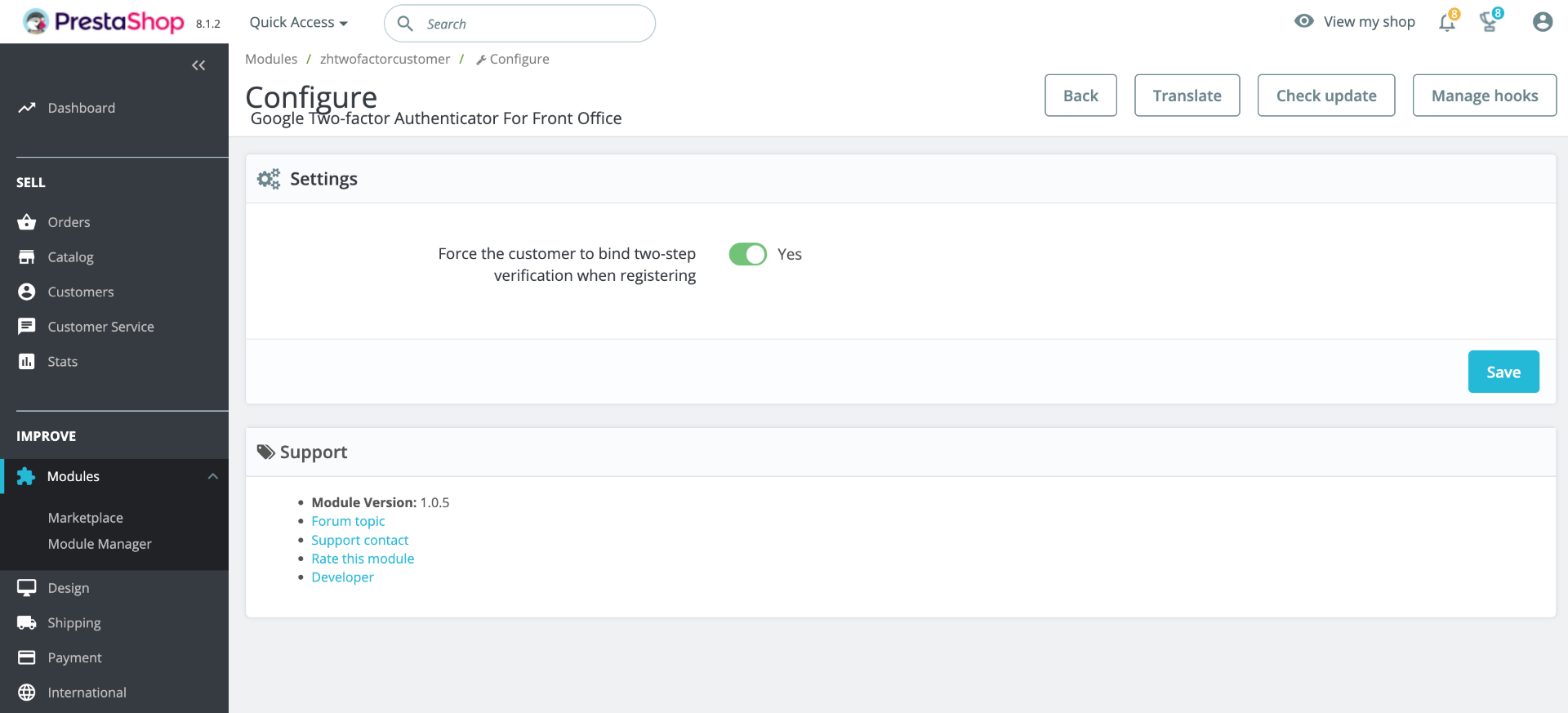1568x713 pixels.
Task: Open the notifications bell icon
Action: 1446,23
